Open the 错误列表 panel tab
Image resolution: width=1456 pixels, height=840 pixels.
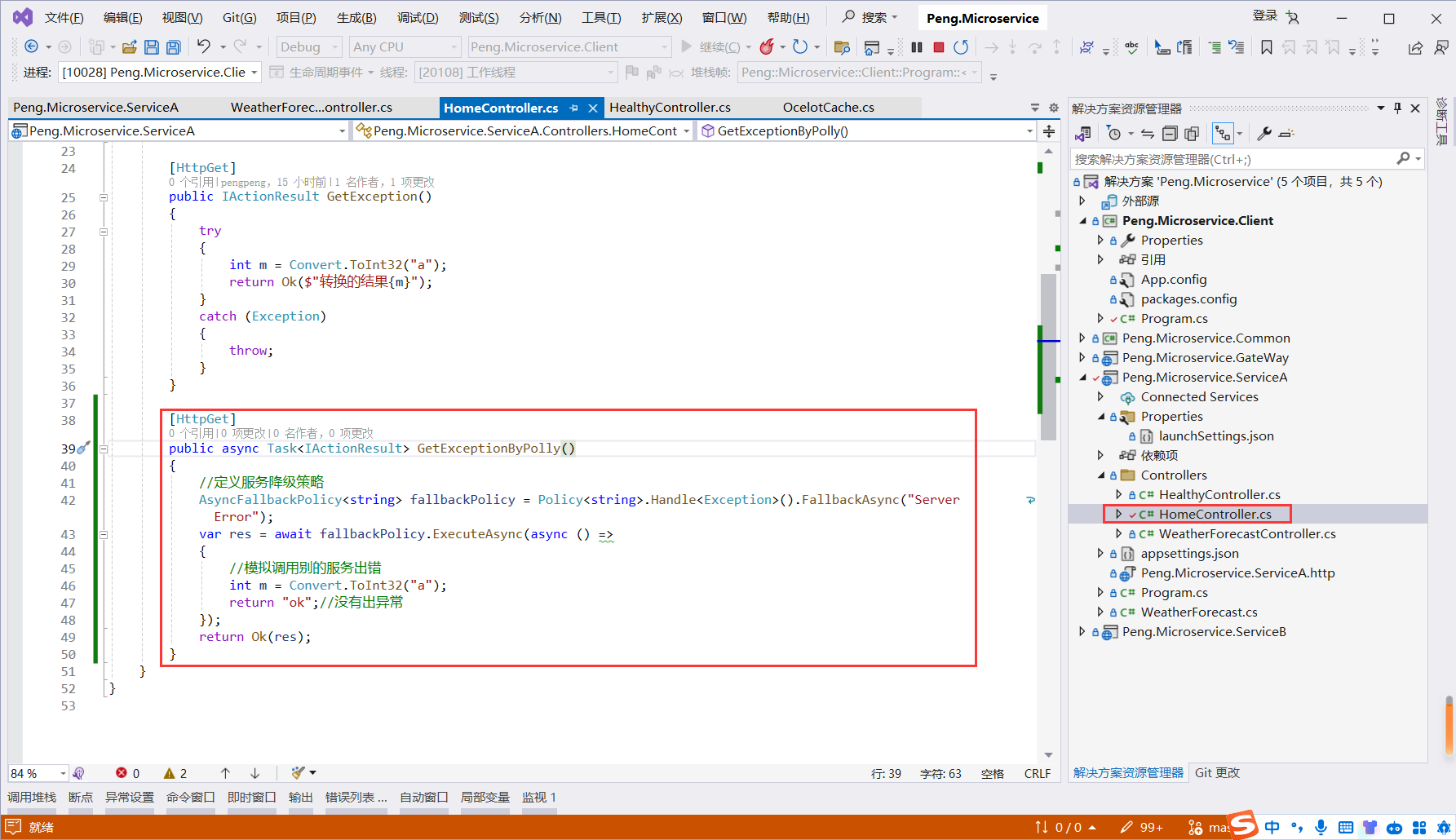click(x=356, y=798)
